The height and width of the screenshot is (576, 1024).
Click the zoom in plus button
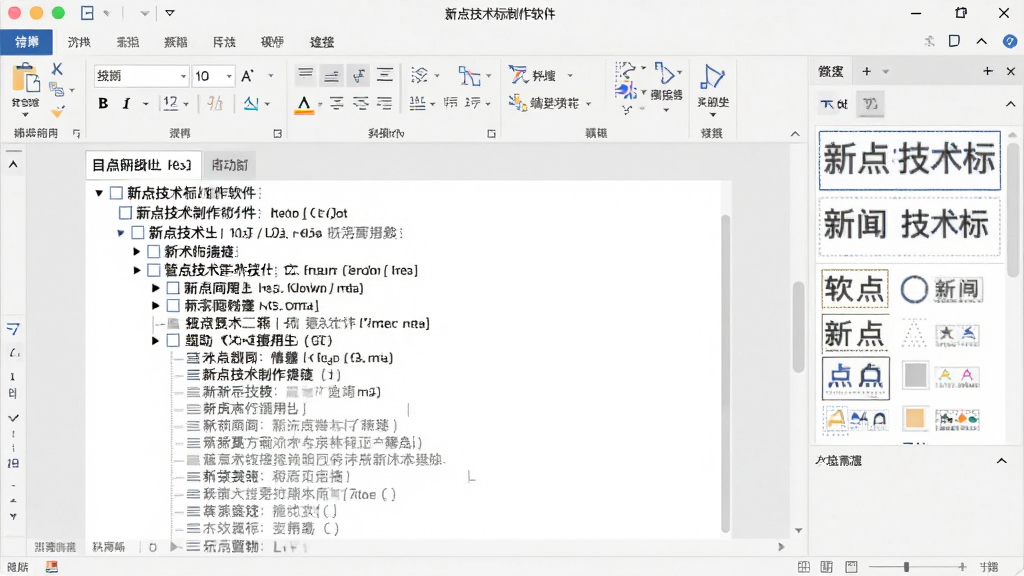962,567
